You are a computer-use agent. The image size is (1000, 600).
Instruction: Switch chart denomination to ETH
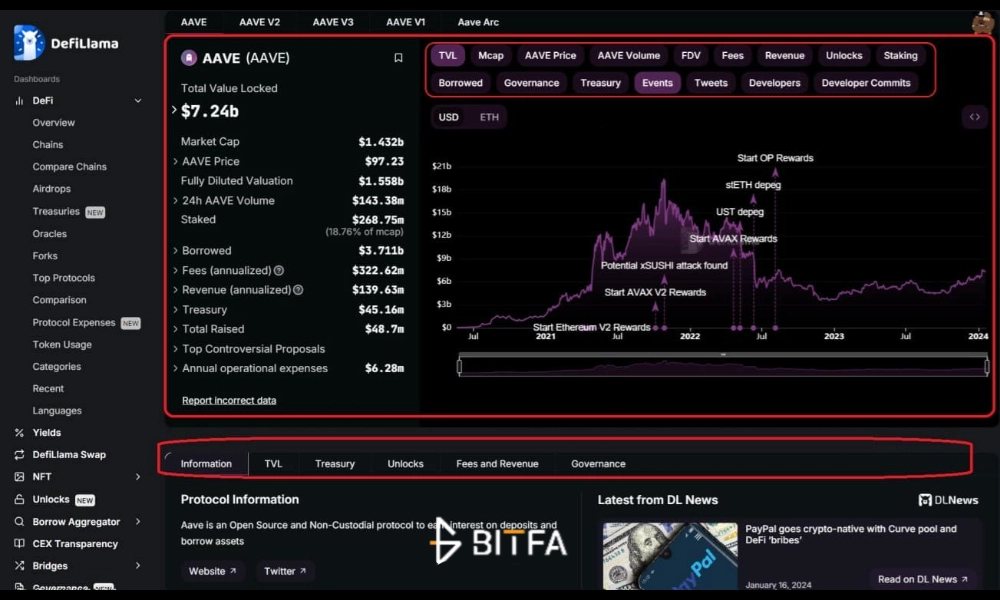[489, 117]
